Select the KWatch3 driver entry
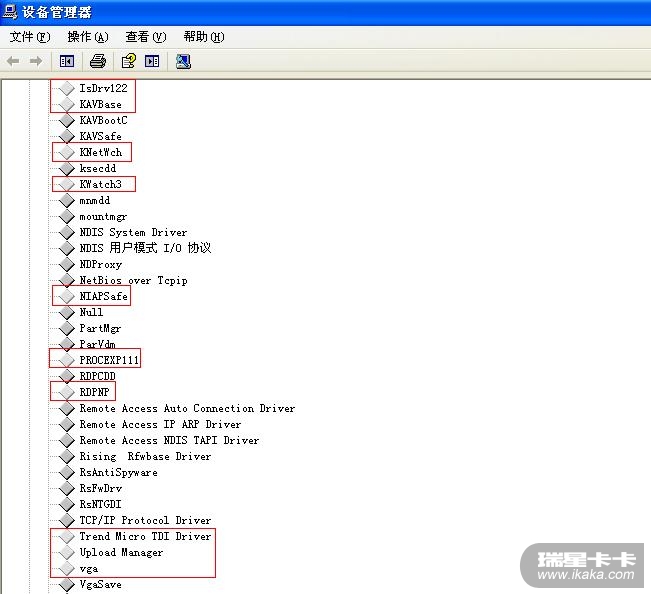Image resolution: width=651 pixels, height=594 pixels. click(x=100, y=184)
